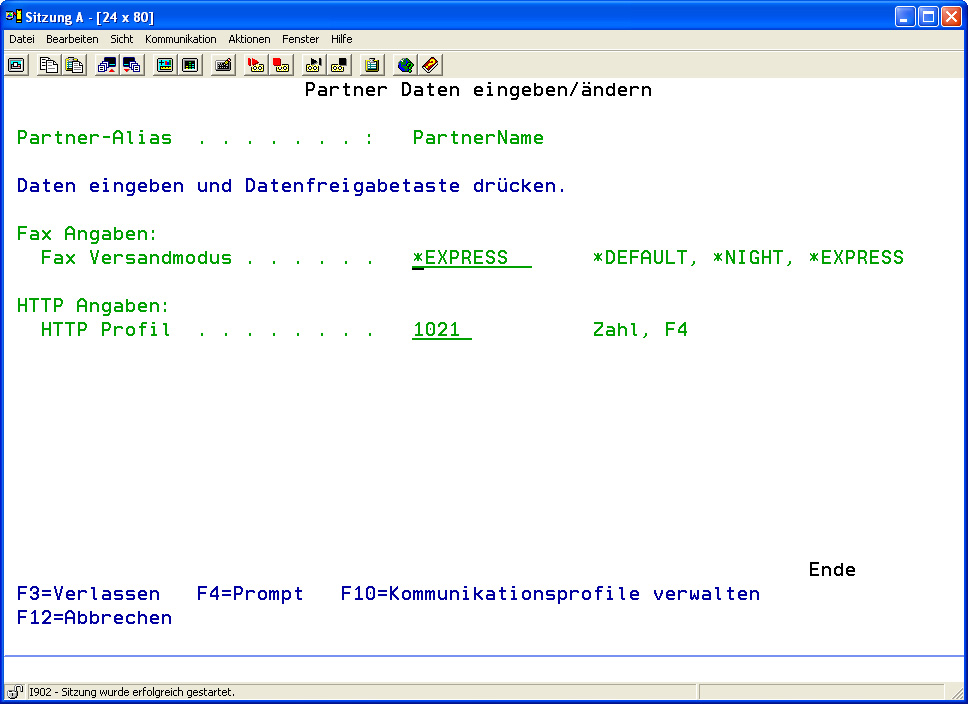The width and height of the screenshot is (968, 704).
Task: Click the help book icon in toolbar
Action: [430, 65]
